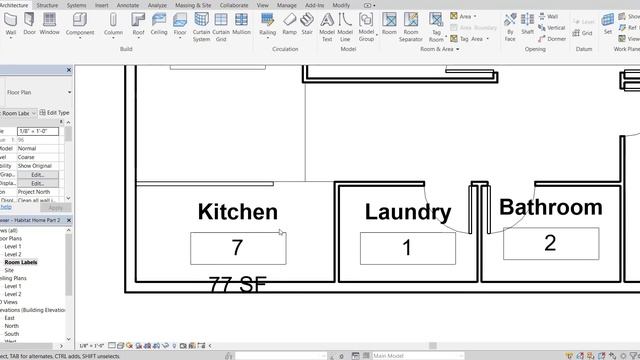The width and height of the screenshot is (640, 360).
Task: Select the Roof tool
Action: [x=138, y=24]
